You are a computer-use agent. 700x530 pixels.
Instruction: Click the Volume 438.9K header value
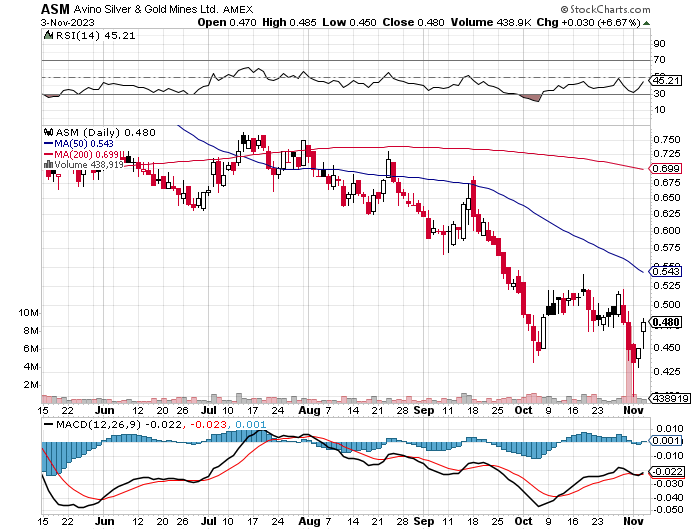click(x=491, y=22)
